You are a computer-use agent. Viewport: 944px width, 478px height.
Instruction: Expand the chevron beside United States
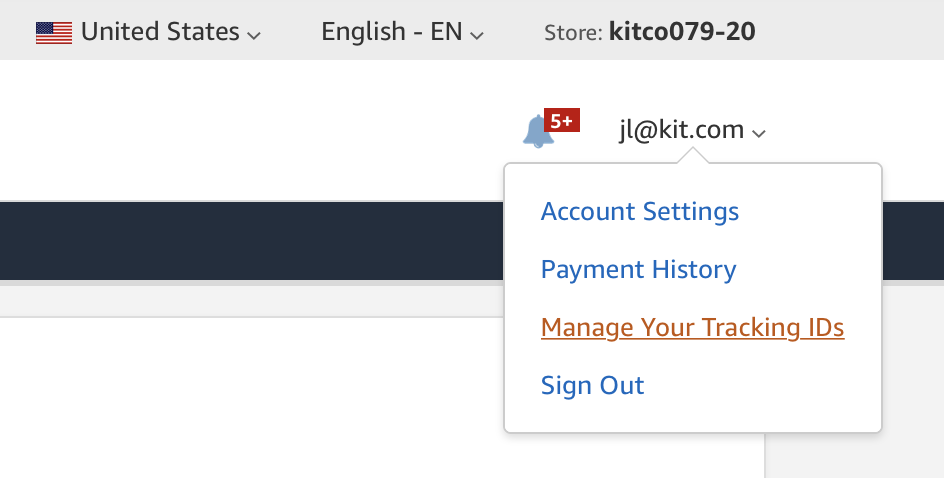[254, 35]
